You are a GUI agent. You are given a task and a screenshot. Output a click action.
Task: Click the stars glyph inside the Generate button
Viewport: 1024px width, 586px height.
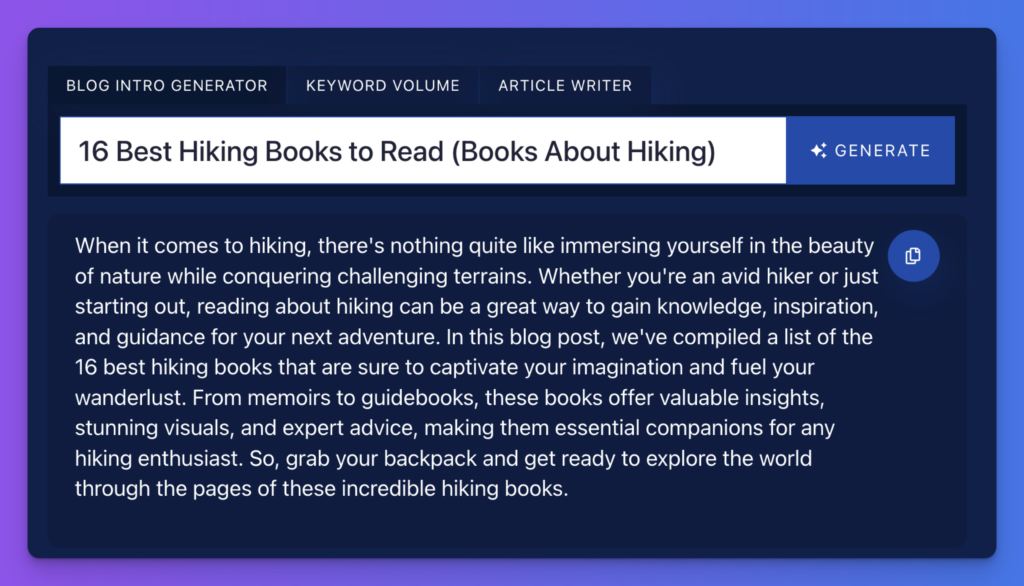click(818, 150)
